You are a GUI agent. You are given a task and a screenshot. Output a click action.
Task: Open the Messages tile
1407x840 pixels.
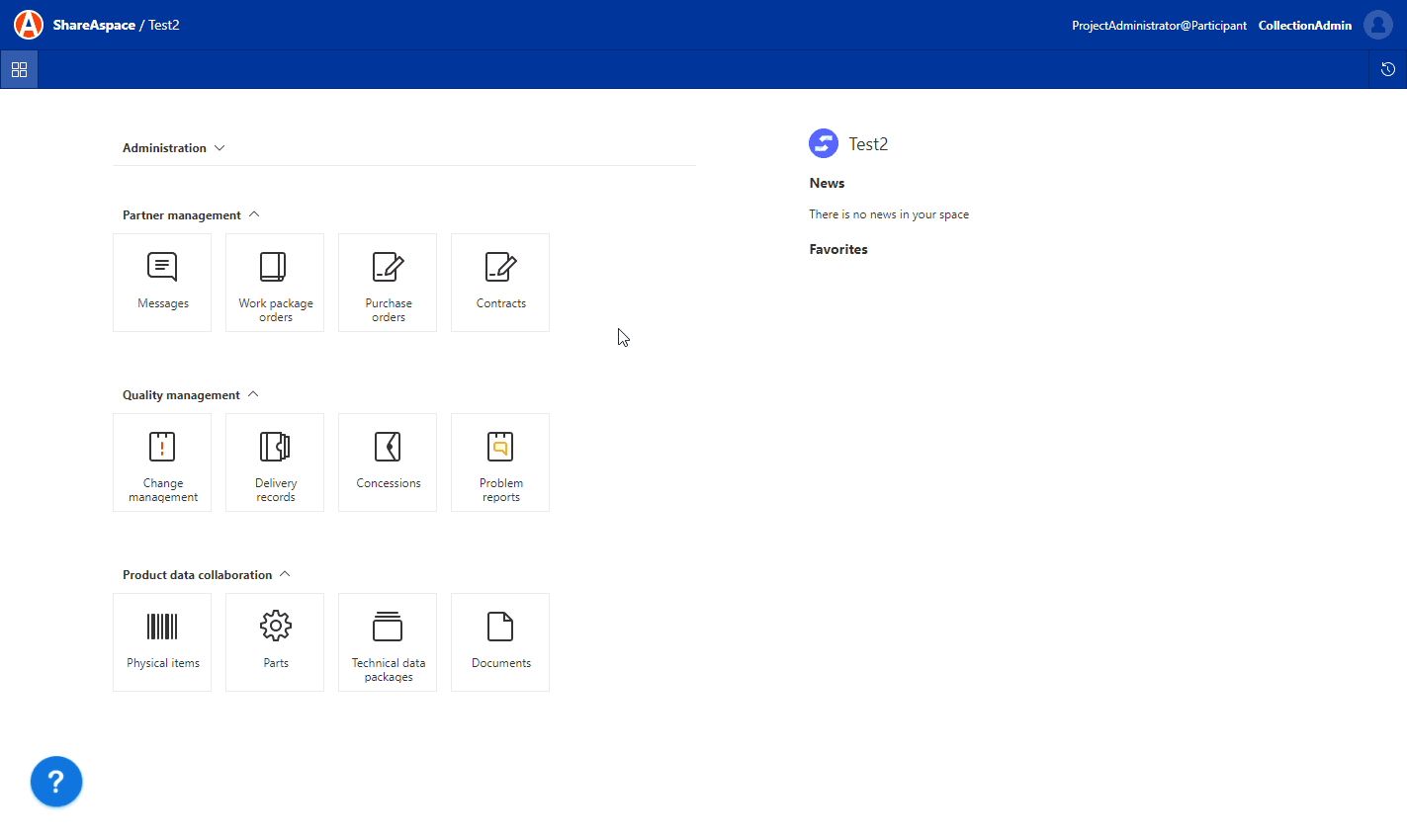[162, 283]
